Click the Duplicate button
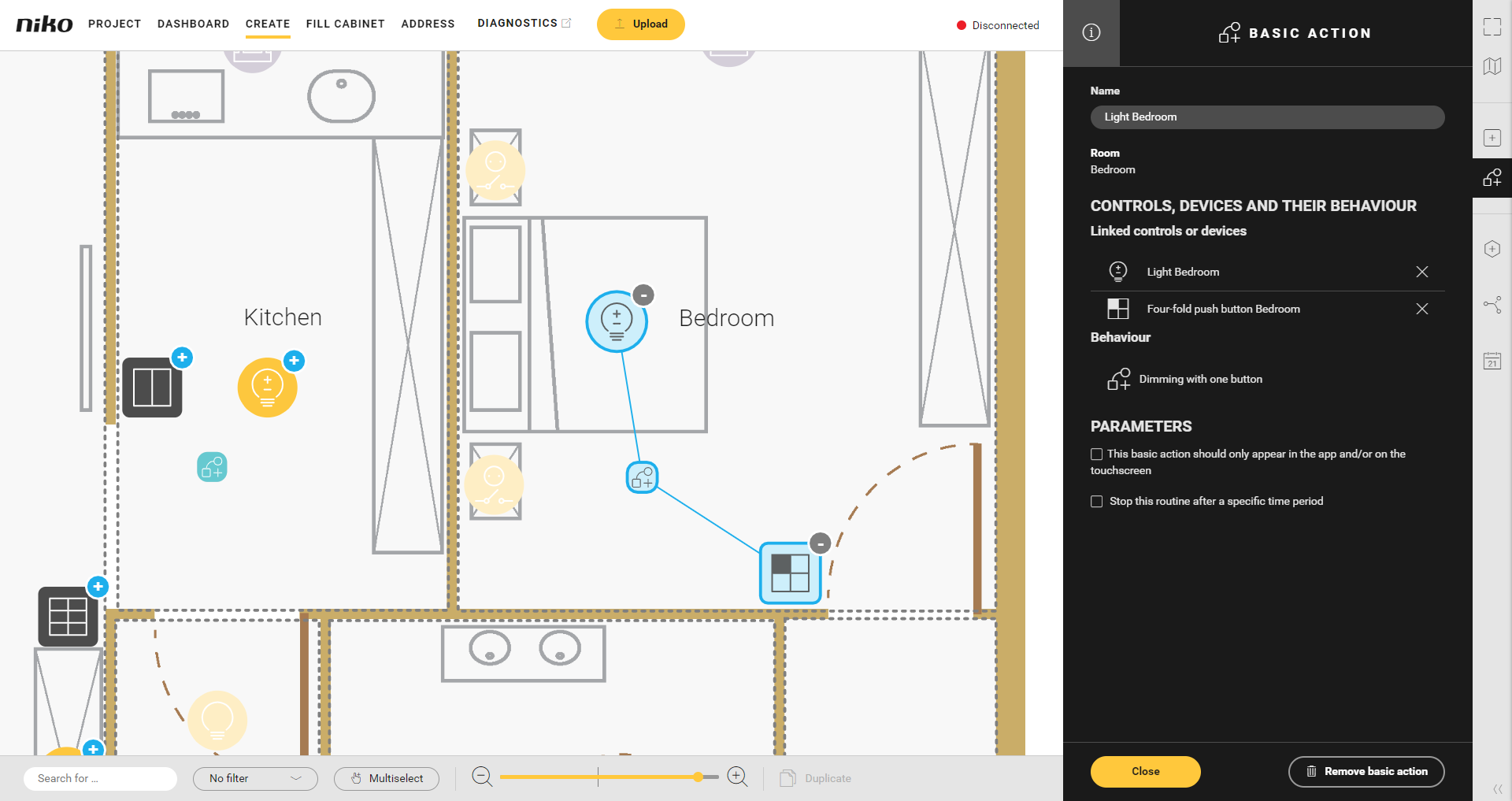 (816, 778)
